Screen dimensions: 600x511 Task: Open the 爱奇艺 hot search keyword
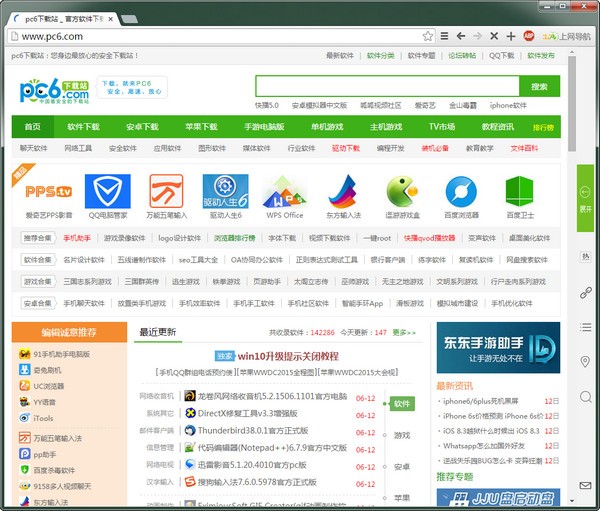coord(425,105)
